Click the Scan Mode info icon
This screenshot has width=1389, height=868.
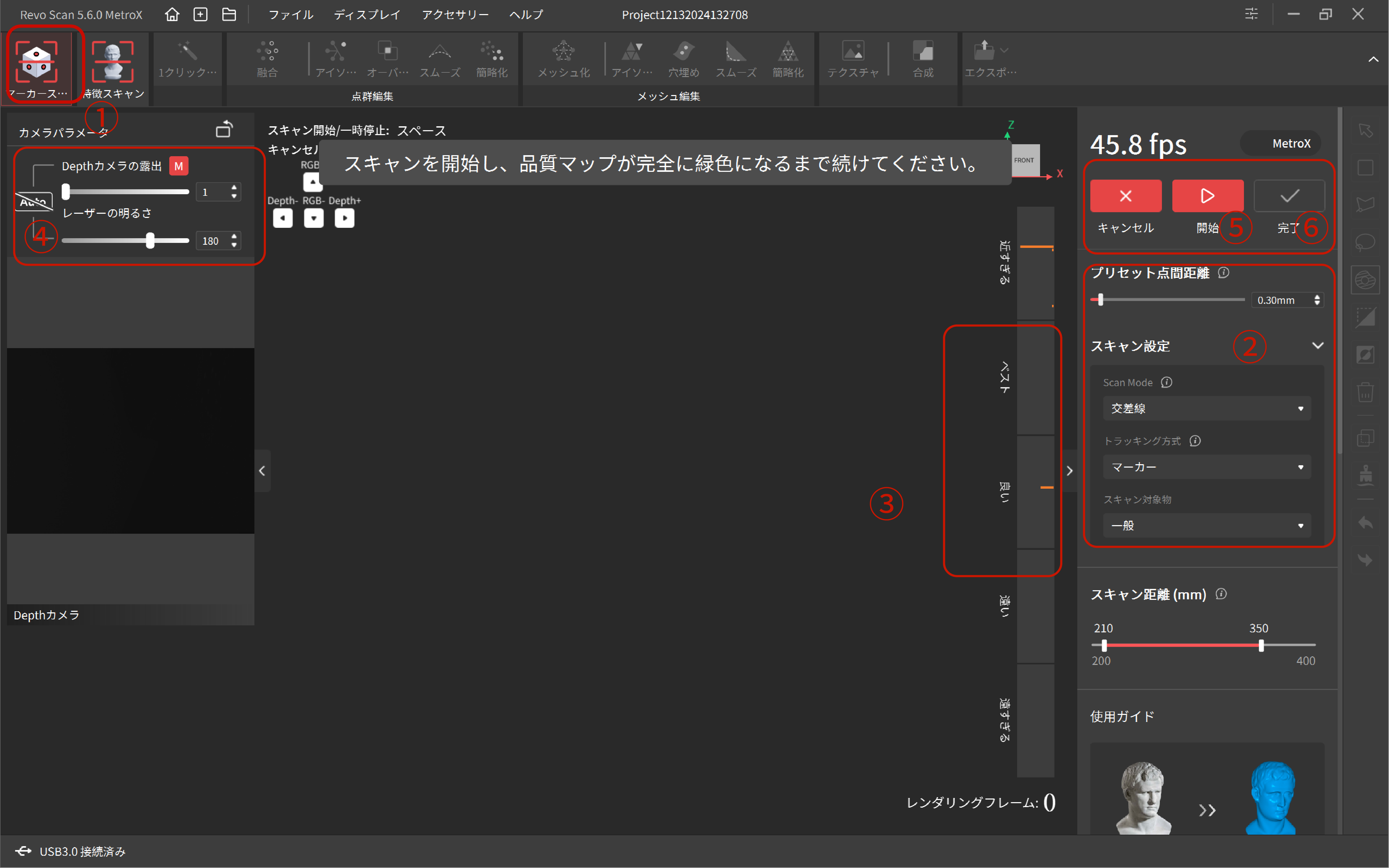1166,382
